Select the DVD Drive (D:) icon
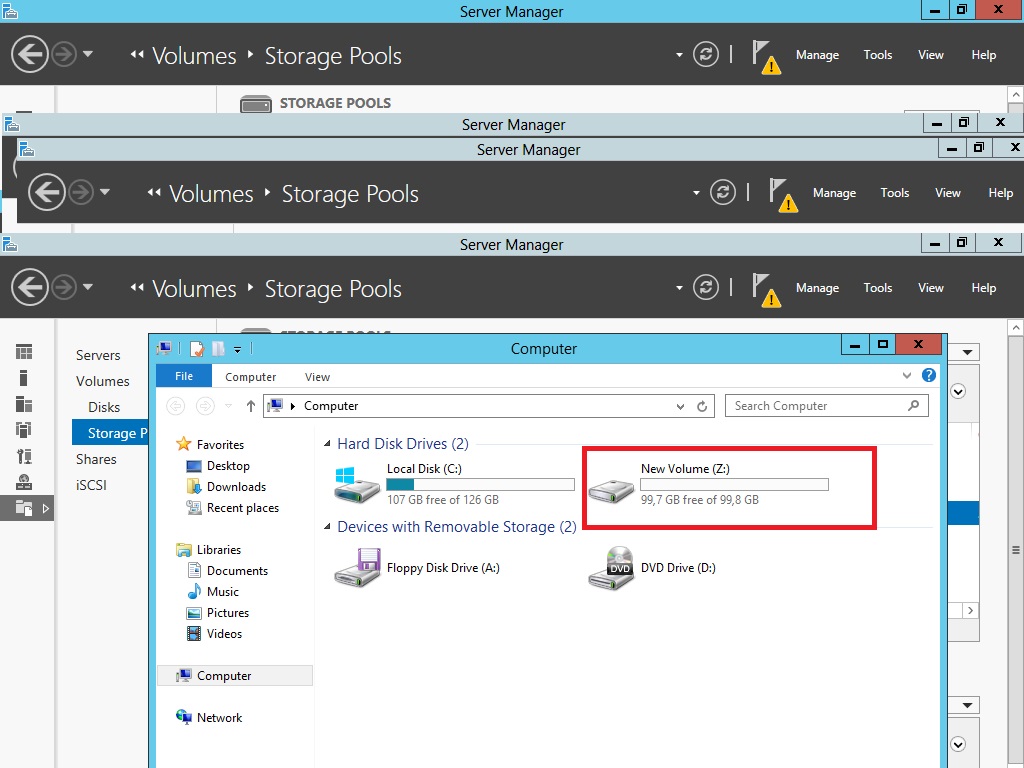Viewport: 1024px width, 768px height. 611,568
